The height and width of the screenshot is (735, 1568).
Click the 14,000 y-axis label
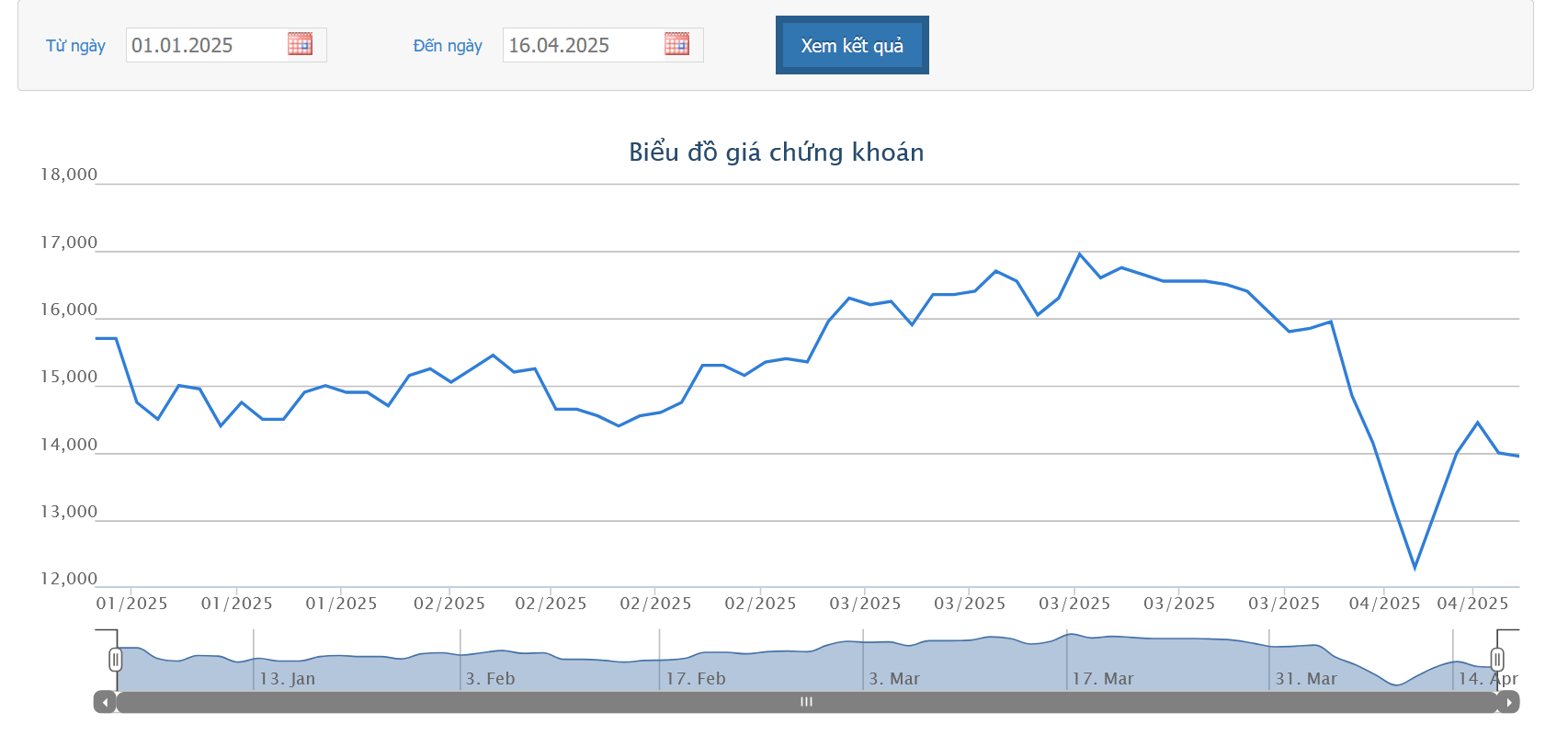point(69,445)
